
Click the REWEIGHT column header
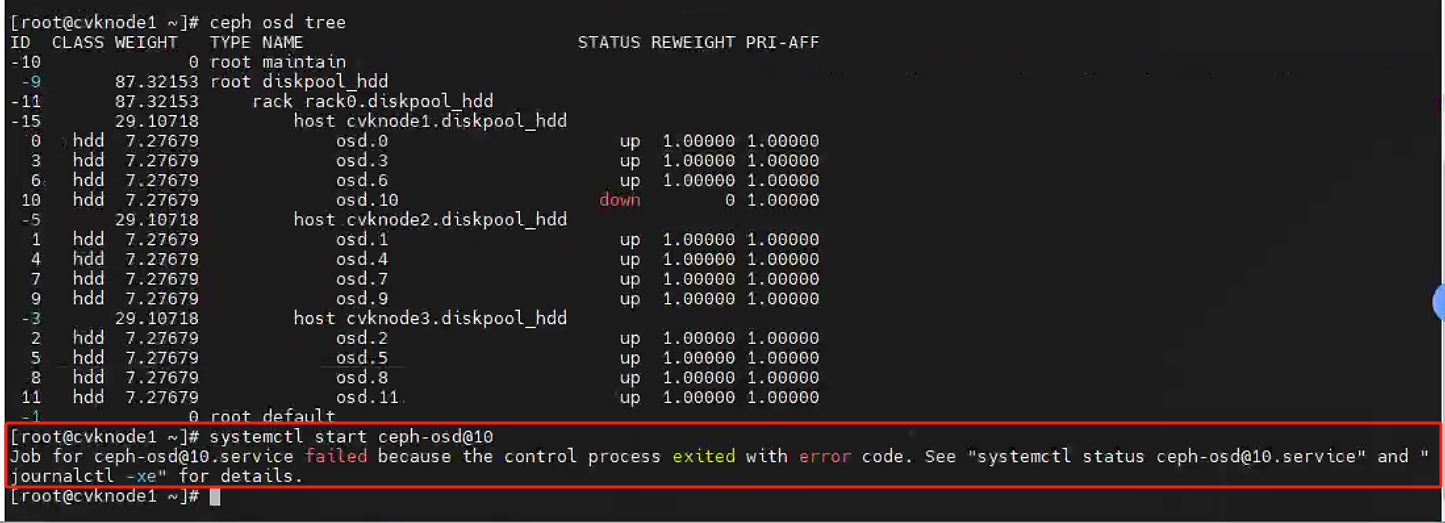[x=693, y=42]
